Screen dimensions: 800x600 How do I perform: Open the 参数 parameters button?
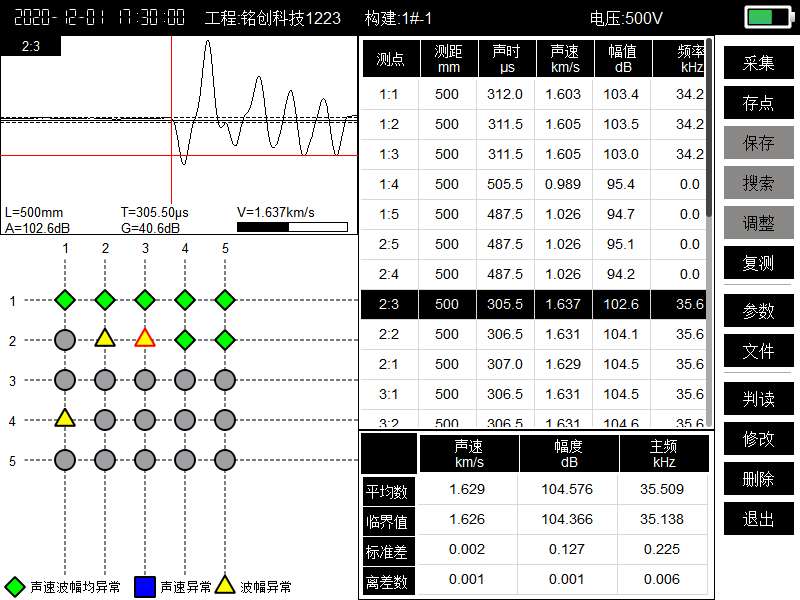click(758, 310)
